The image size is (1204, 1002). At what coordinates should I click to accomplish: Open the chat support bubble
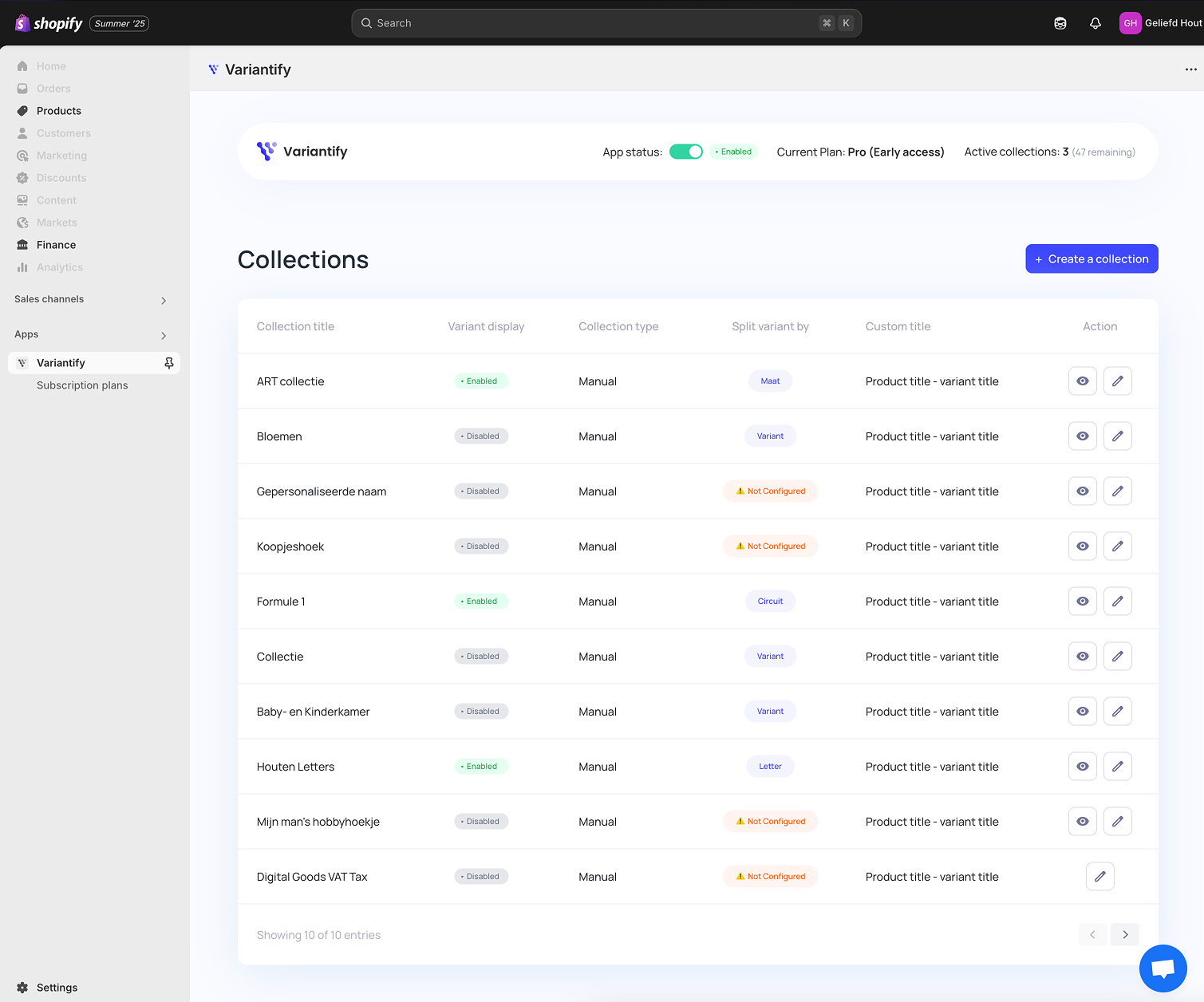(x=1163, y=968)
